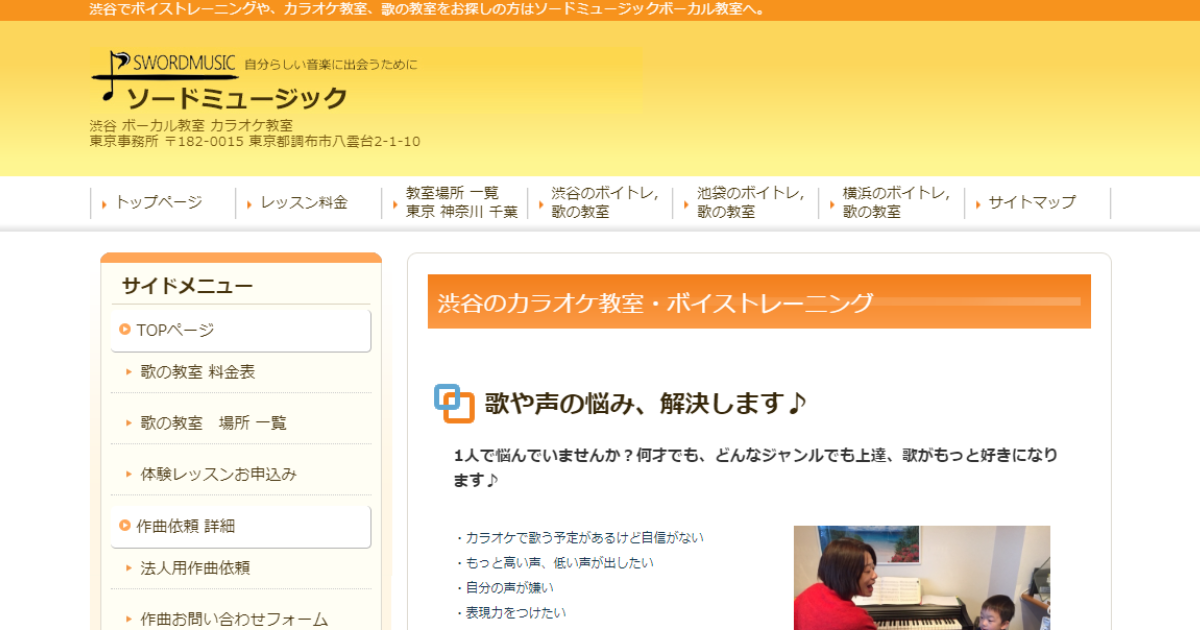Open 歌の教室 料金表 side menu link

(x=197, y=372)
